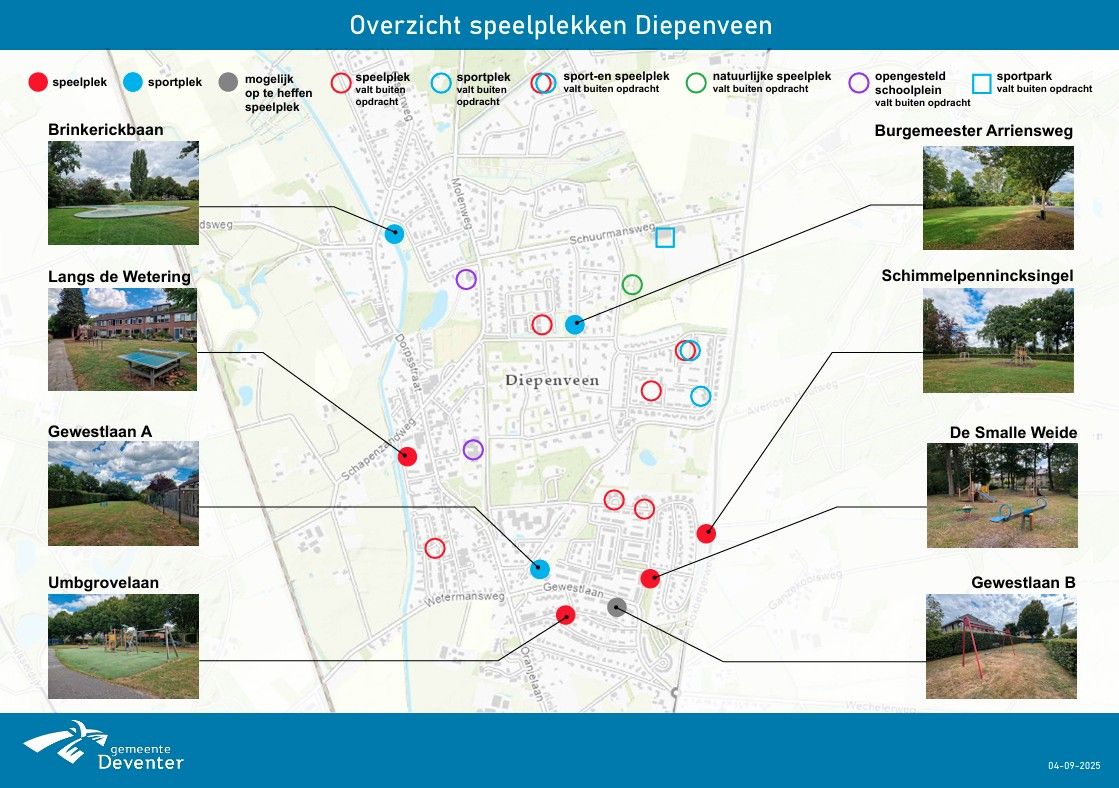Open the Diepenveen label on the map
The image size is (1119, 788).
553,381
